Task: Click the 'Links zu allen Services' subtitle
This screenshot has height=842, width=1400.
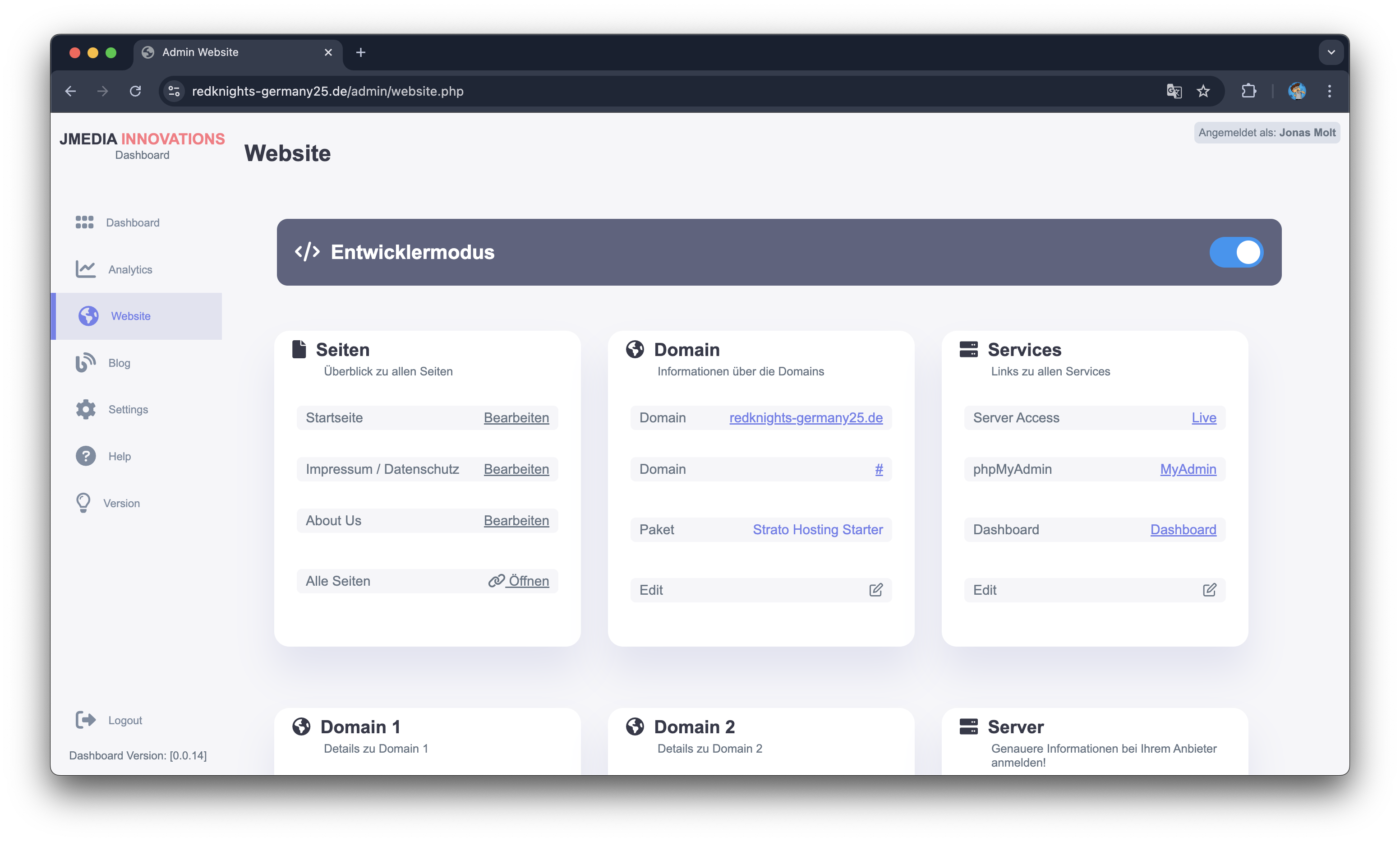Action: coord(1051,371)
